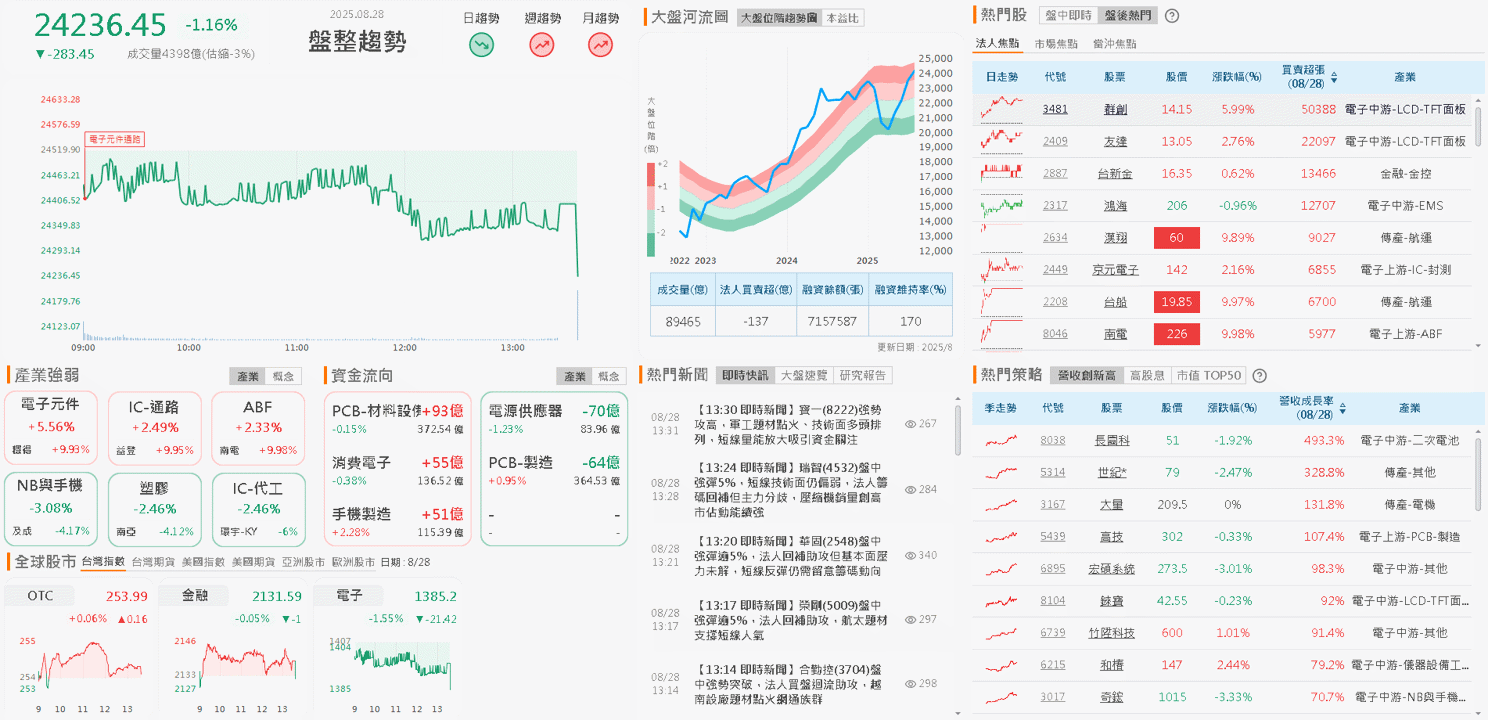Click the 週趨勢 upward trend icon
The width and height of the screenshot is (1488, 720).
[x=542, y=44]
